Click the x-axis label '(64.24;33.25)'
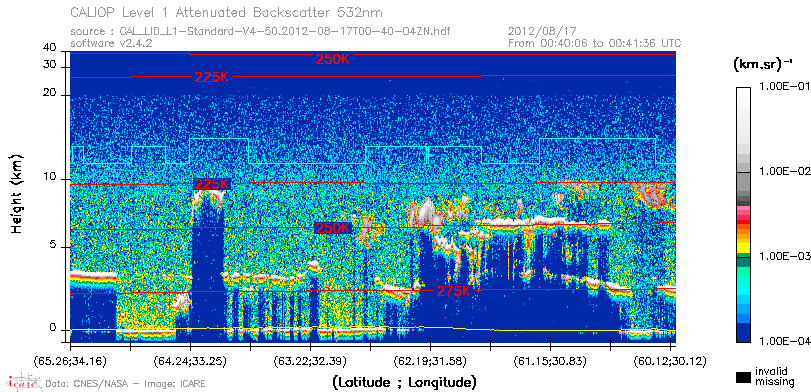Screen dimensions: 811x392 [x=190, y=361]
